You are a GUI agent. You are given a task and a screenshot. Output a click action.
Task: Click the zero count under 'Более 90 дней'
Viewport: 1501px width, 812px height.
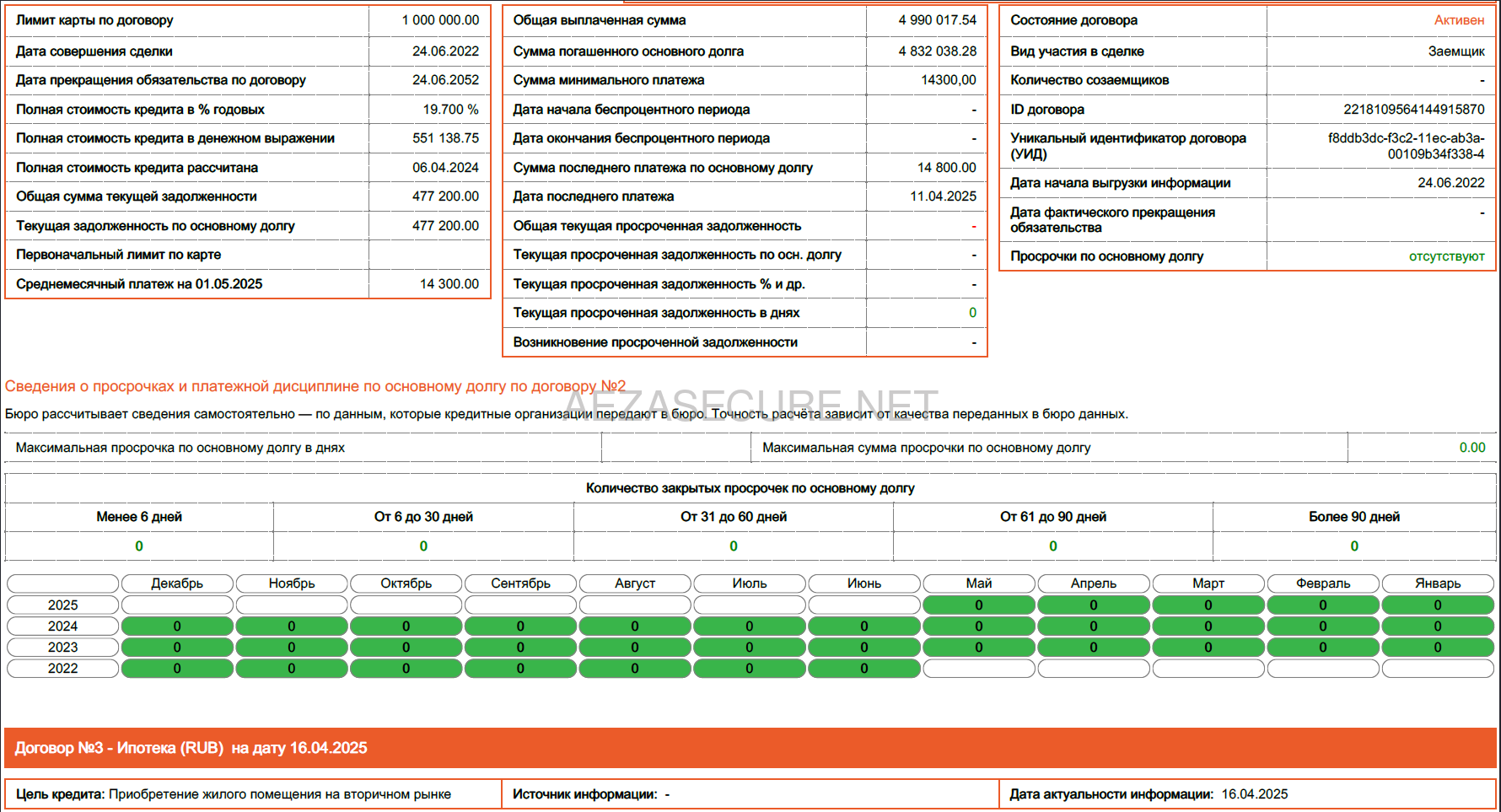coord(1354,546)
